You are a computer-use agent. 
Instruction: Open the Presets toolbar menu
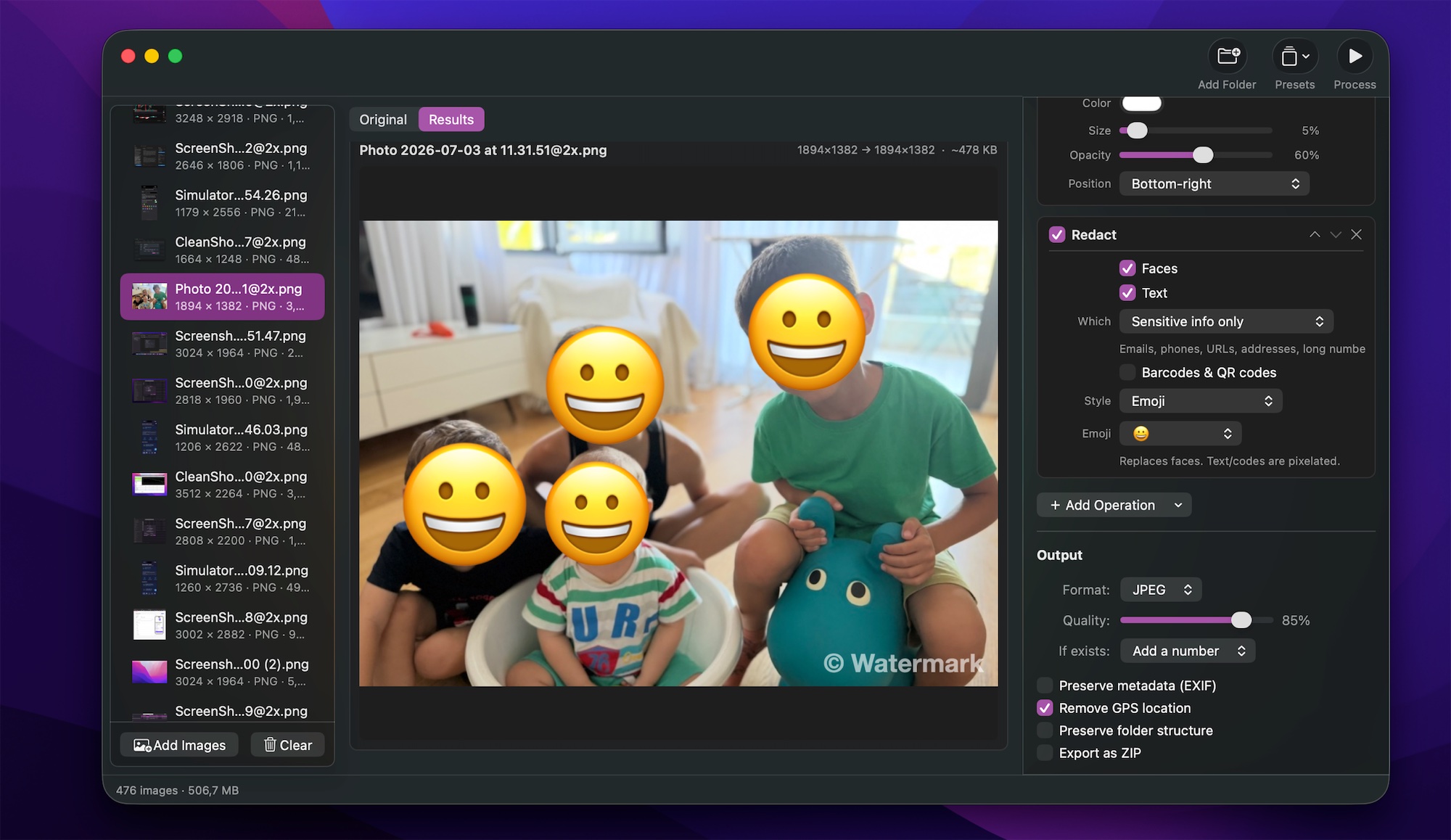[x=1294, y=57]
